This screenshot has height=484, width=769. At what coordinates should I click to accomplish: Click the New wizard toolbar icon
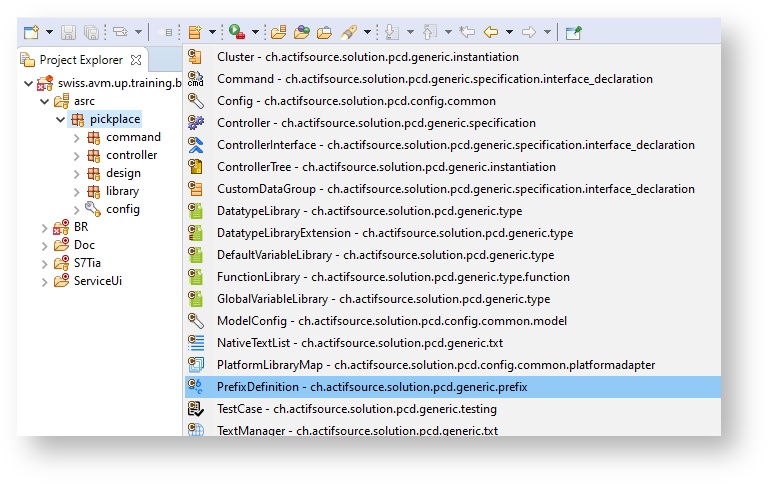tap(31, 32)
